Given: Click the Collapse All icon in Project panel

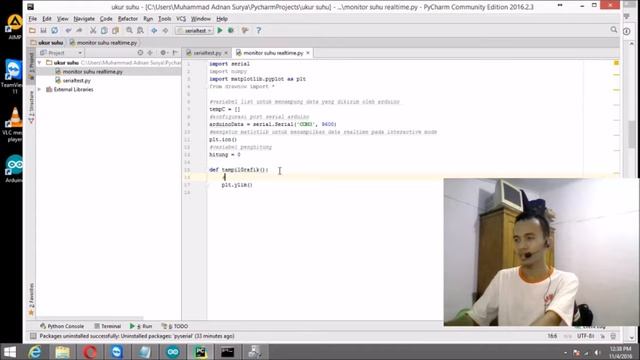Looking at the screenshot, I should pyautogui.click(x=150, y=53).
